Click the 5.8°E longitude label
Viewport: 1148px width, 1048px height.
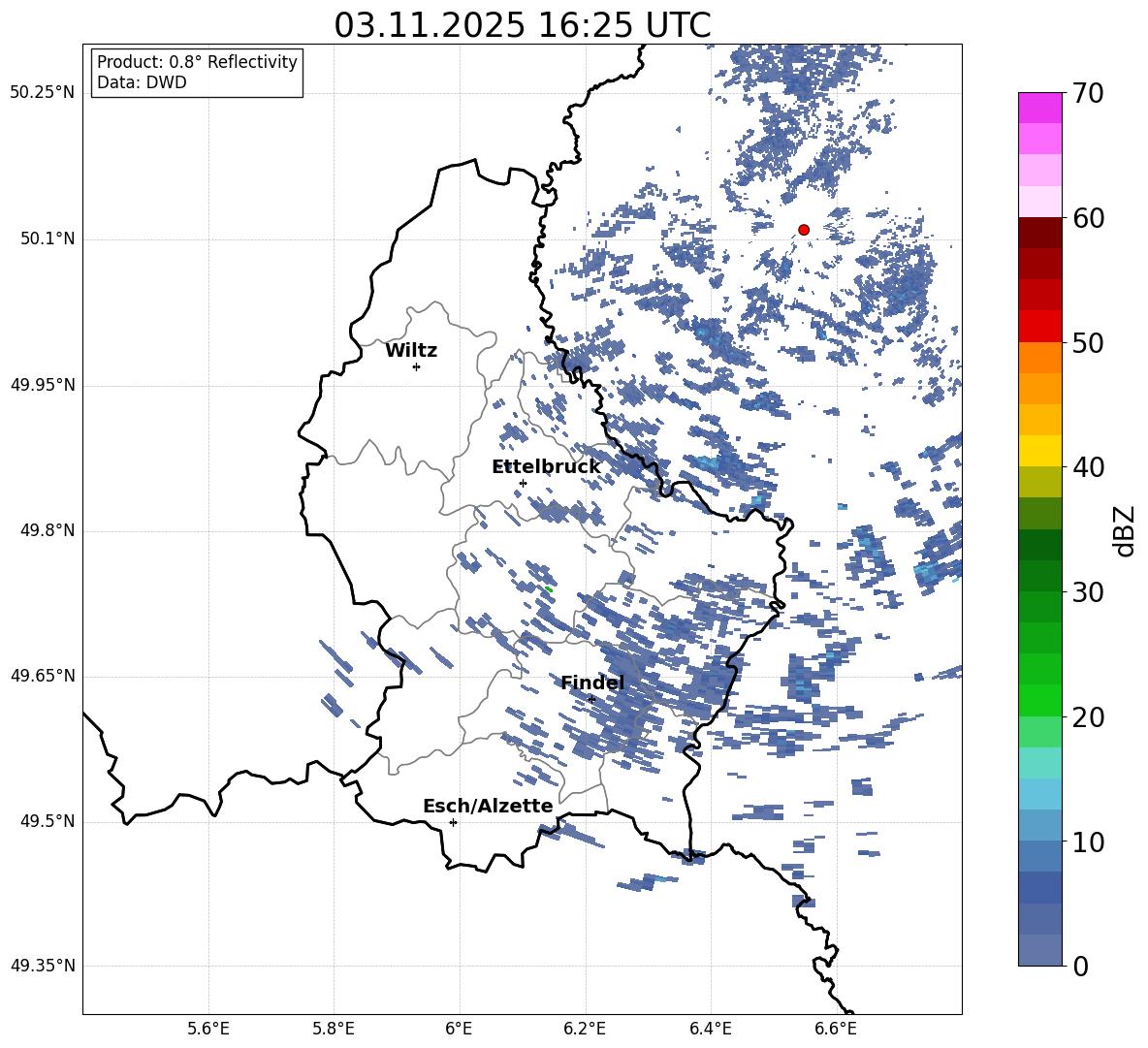[x=334, y=1029]
